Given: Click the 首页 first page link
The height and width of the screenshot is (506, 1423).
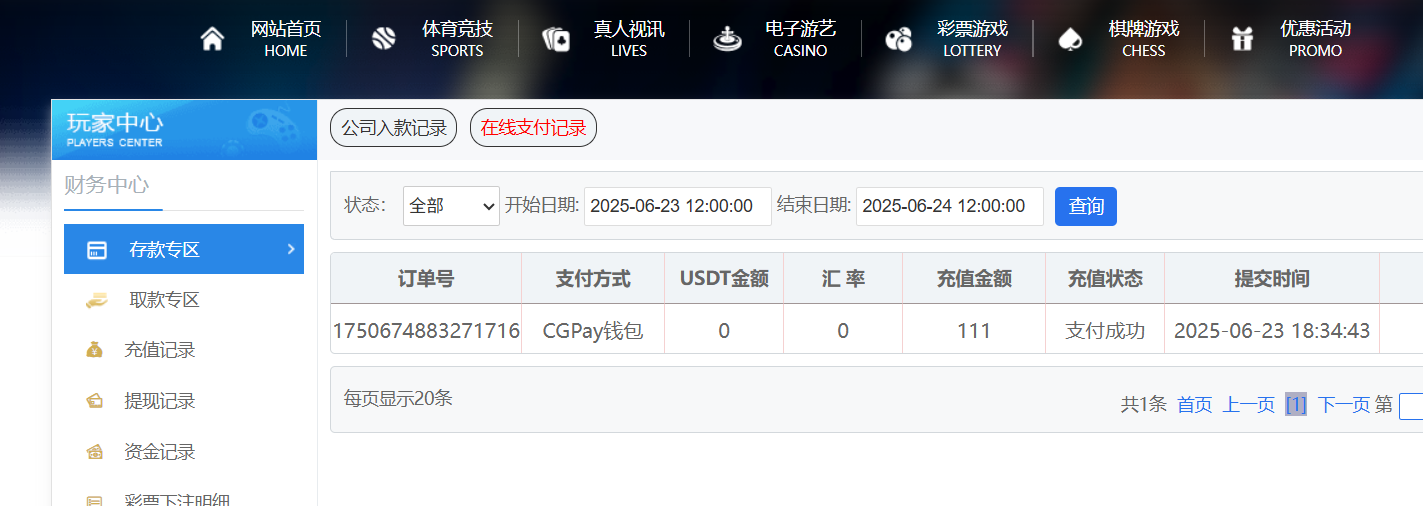Looking at the screenshot, I should pos(1194,404).
